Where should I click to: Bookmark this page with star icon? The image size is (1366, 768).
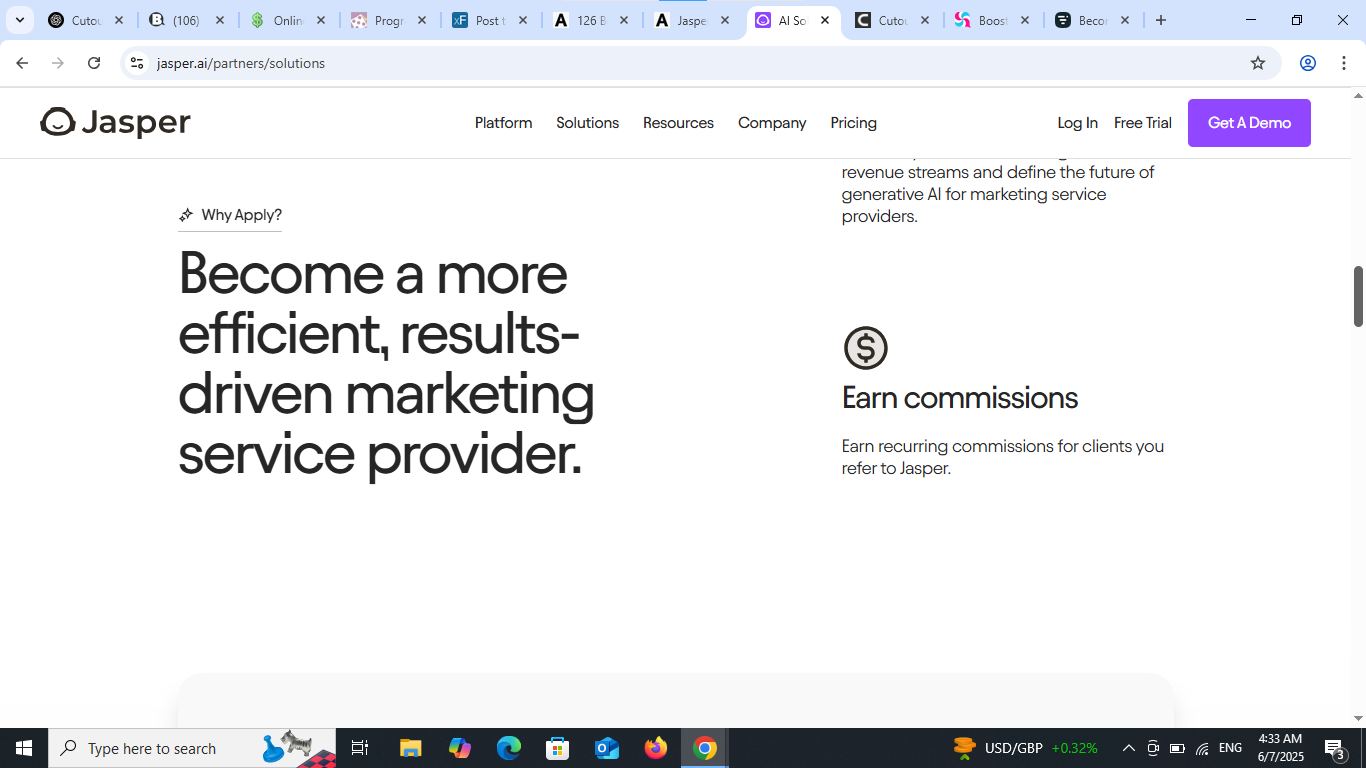point(1258,63)
